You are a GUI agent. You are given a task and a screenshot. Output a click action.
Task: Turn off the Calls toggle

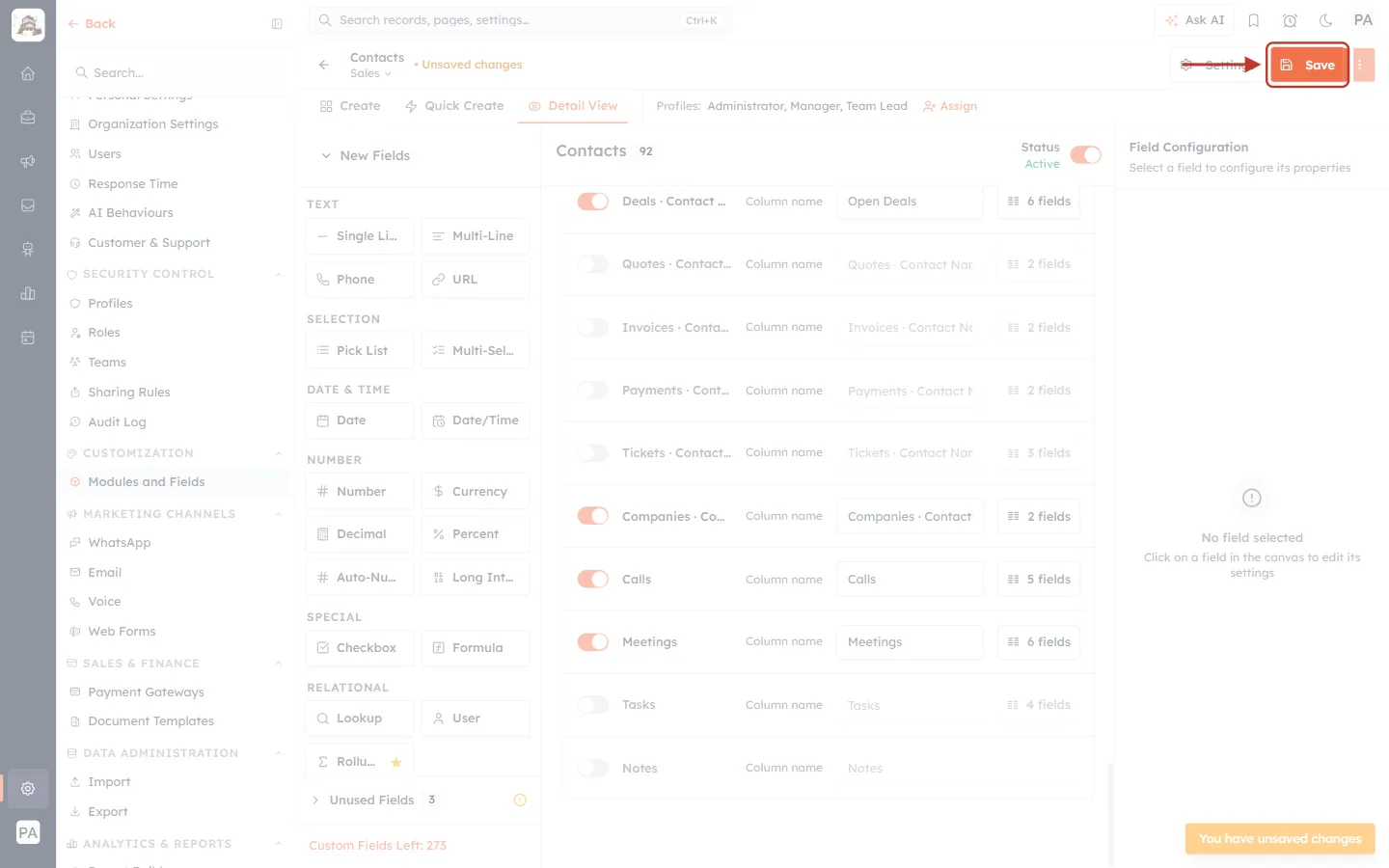point(593,580)
